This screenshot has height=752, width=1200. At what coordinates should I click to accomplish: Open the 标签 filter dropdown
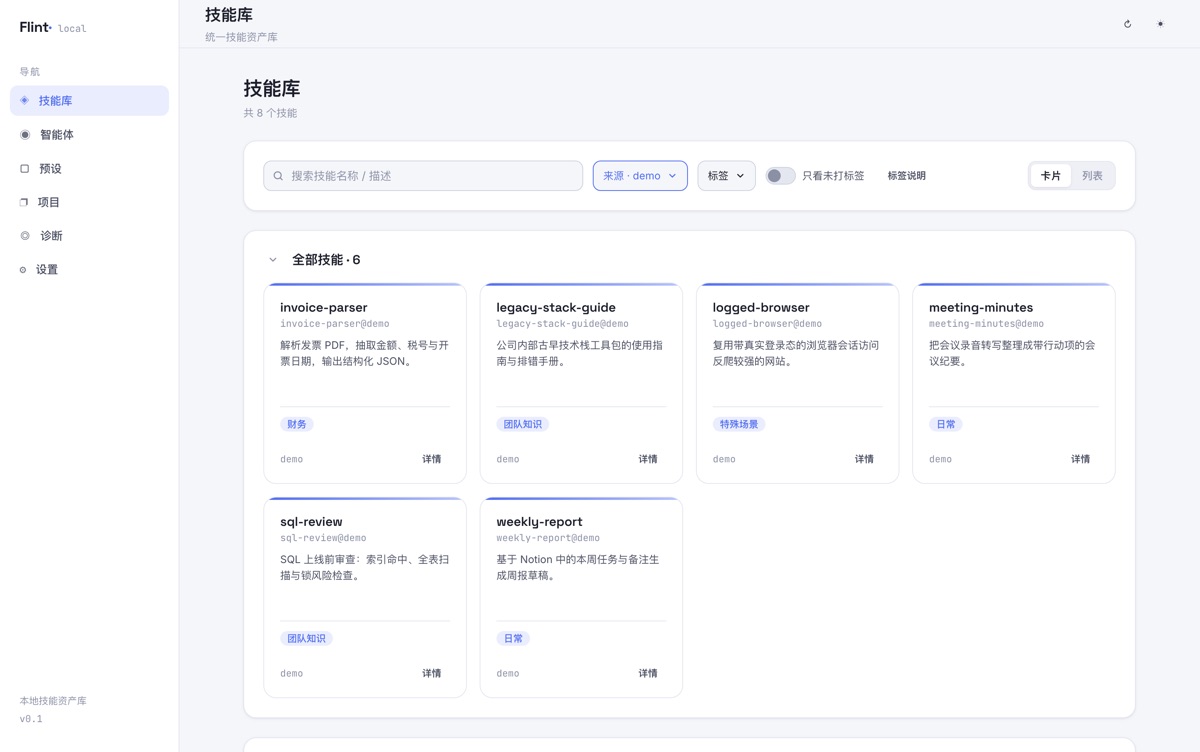726,176
